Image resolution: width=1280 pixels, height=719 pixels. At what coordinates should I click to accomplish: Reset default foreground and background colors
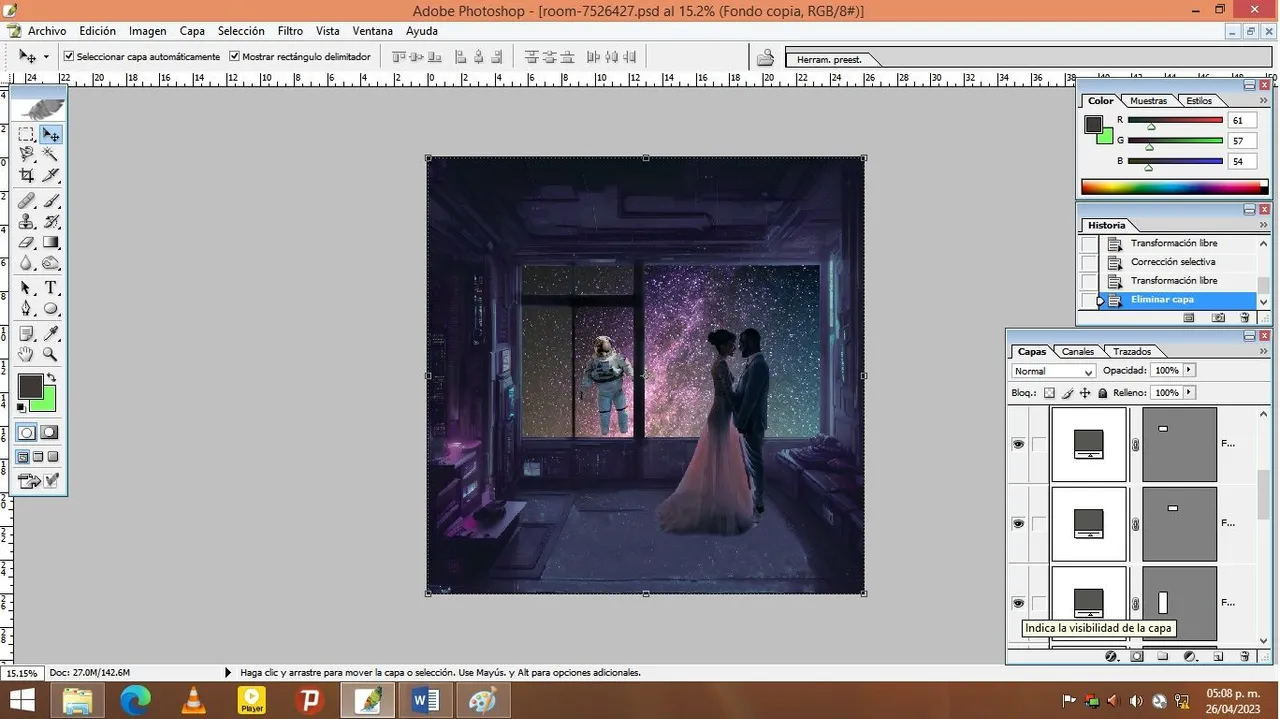(x=22, y=408)
